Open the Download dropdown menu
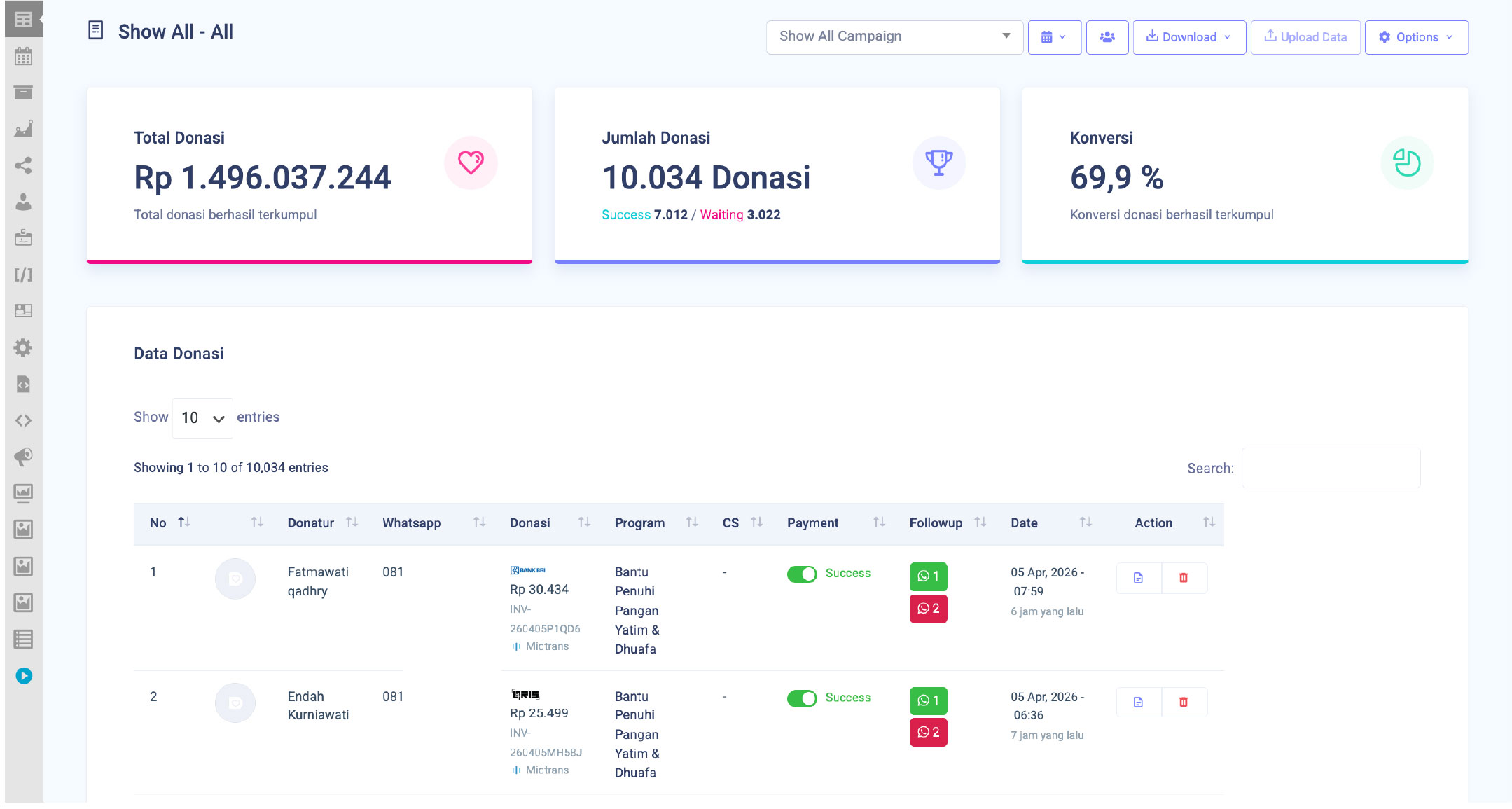Screen dimensions: 1512x809 1188,37
